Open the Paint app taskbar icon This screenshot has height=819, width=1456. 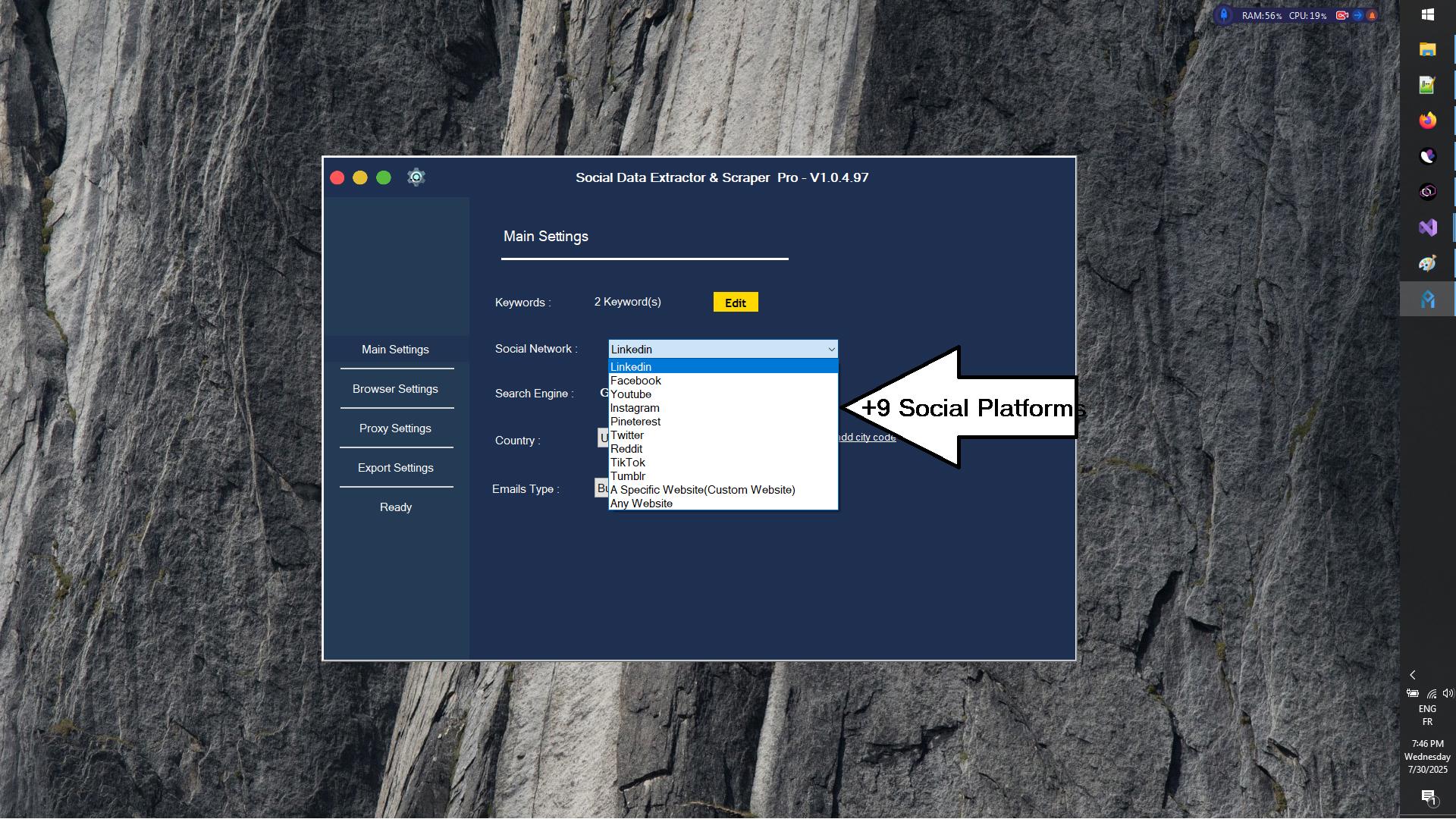pyautogui.click(x=1427, y=263)
